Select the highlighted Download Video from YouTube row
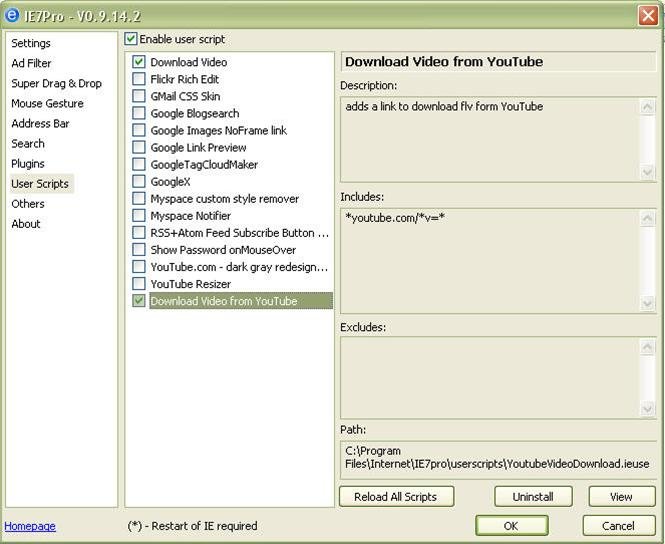 click(x=241, y=301)
